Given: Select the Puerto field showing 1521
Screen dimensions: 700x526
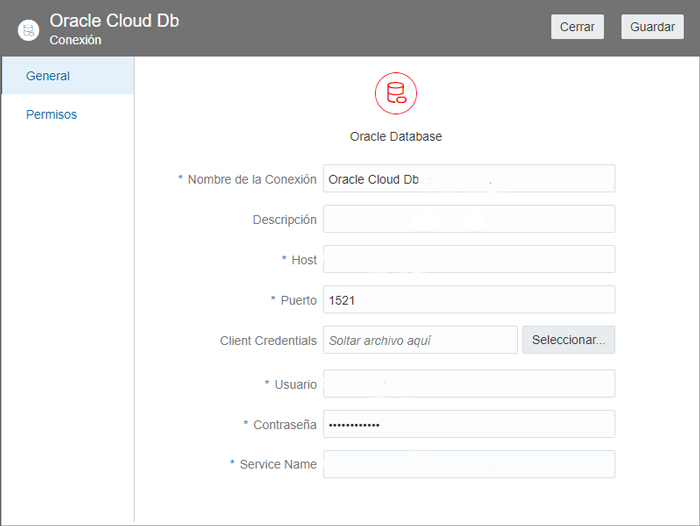Looking at the screenshot, I should [x=469, y=299].
